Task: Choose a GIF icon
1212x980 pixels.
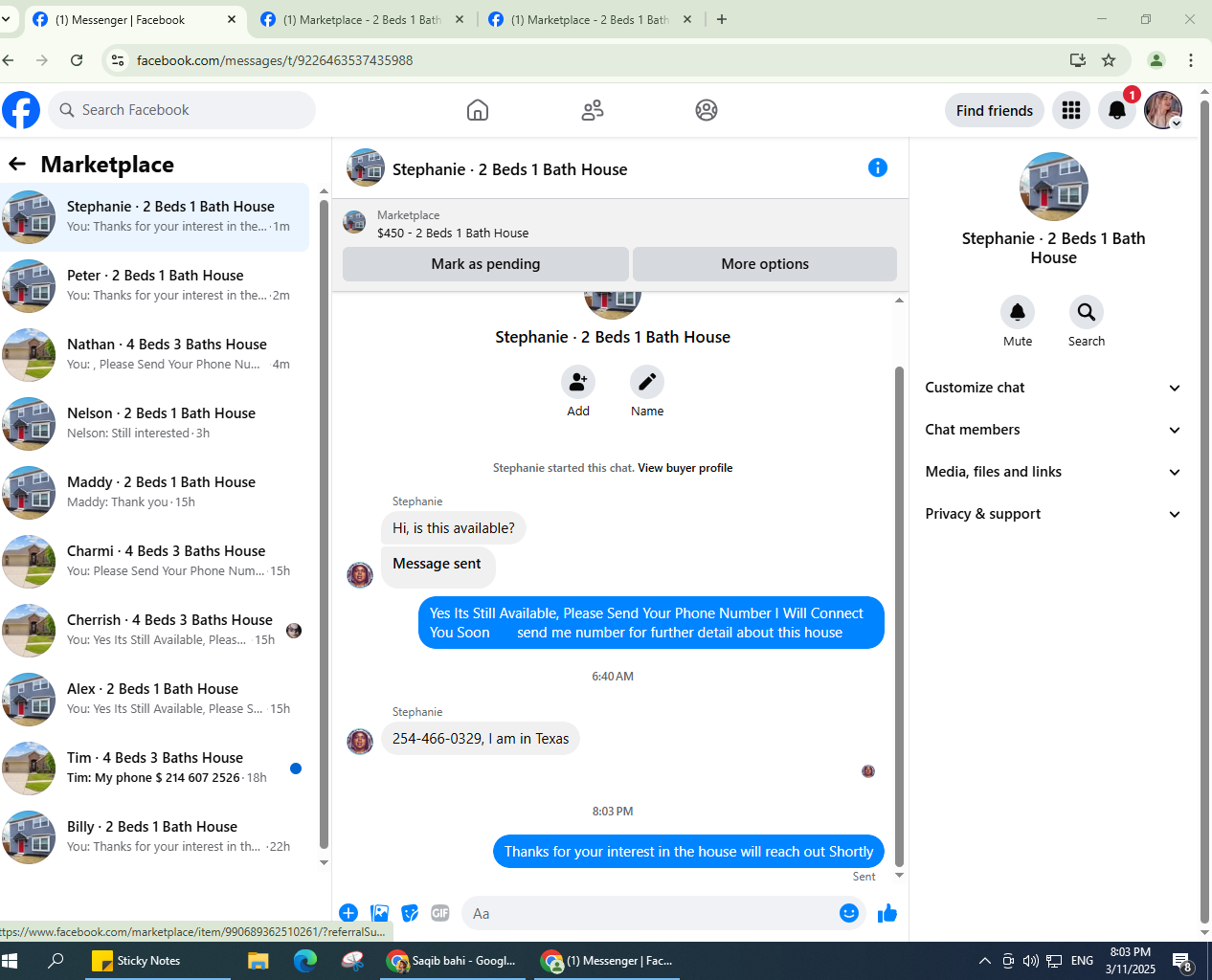Action: click(x=440, y=913)
